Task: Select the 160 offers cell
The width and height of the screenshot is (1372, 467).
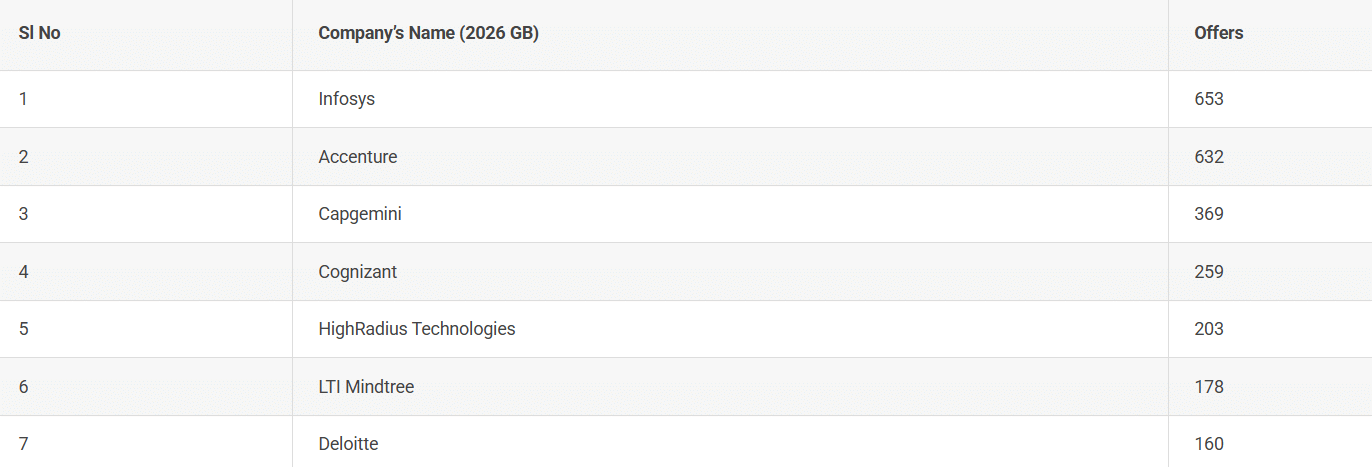Action: tap(1209, 444)
